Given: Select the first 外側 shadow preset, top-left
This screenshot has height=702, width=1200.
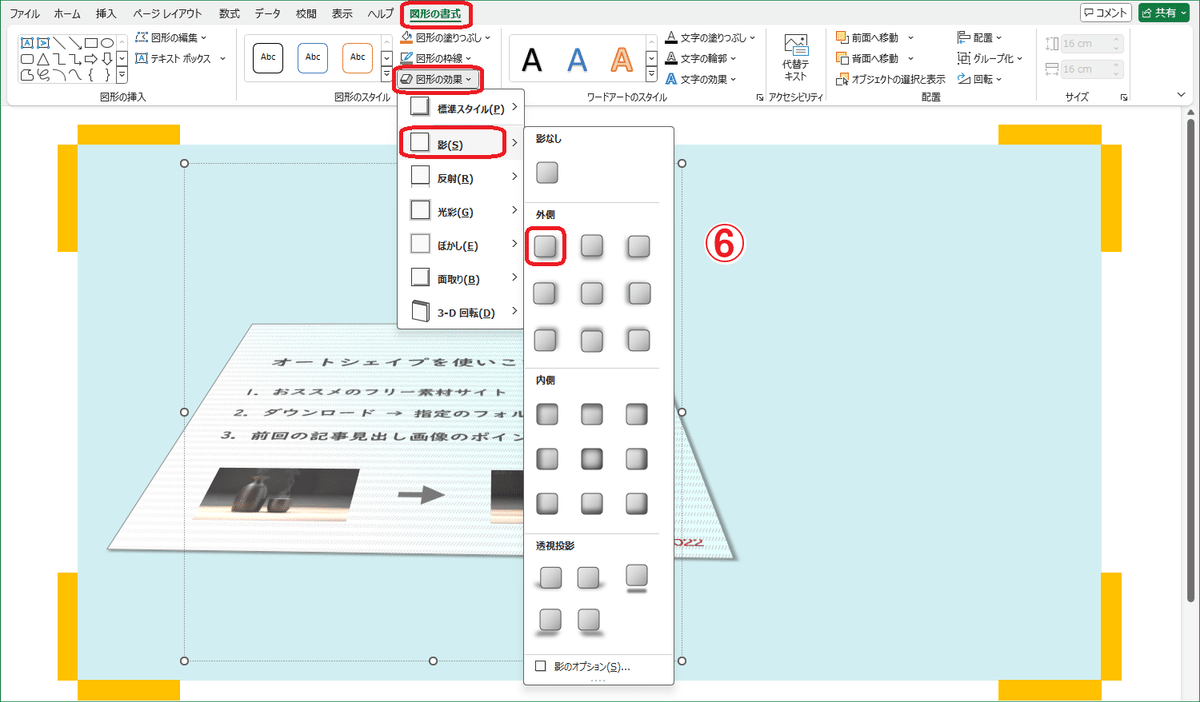Looking at the screenshot, I should 546,246.
